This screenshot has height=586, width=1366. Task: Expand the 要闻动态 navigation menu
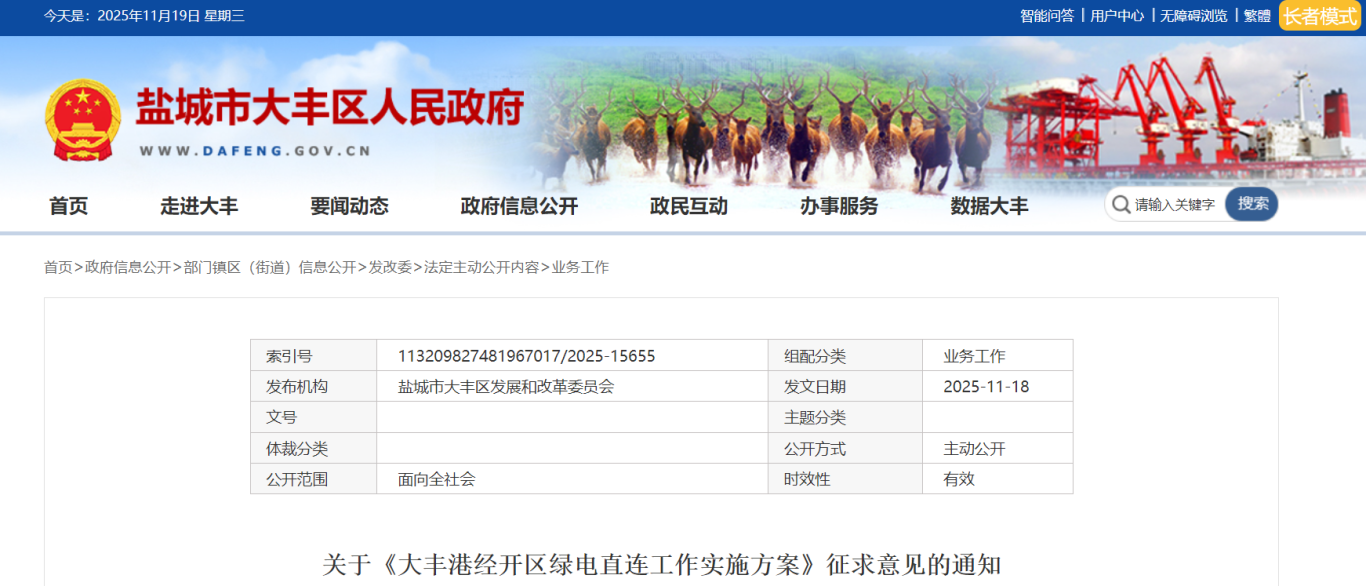tap(349, 206)
